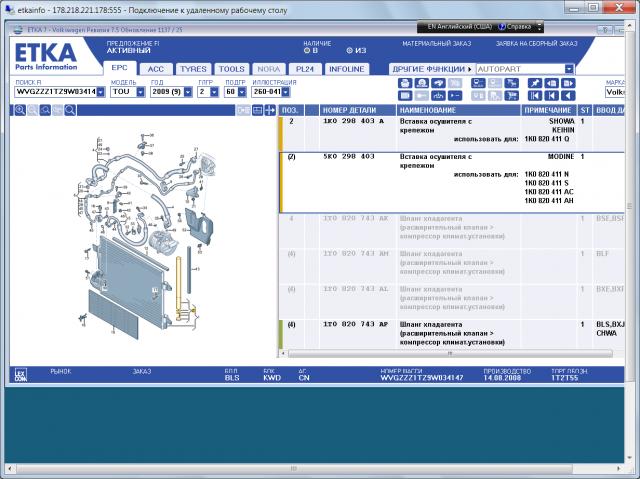Switch to the ACC tab
This screenshot has width=640, height=479.
coord(156,69)
